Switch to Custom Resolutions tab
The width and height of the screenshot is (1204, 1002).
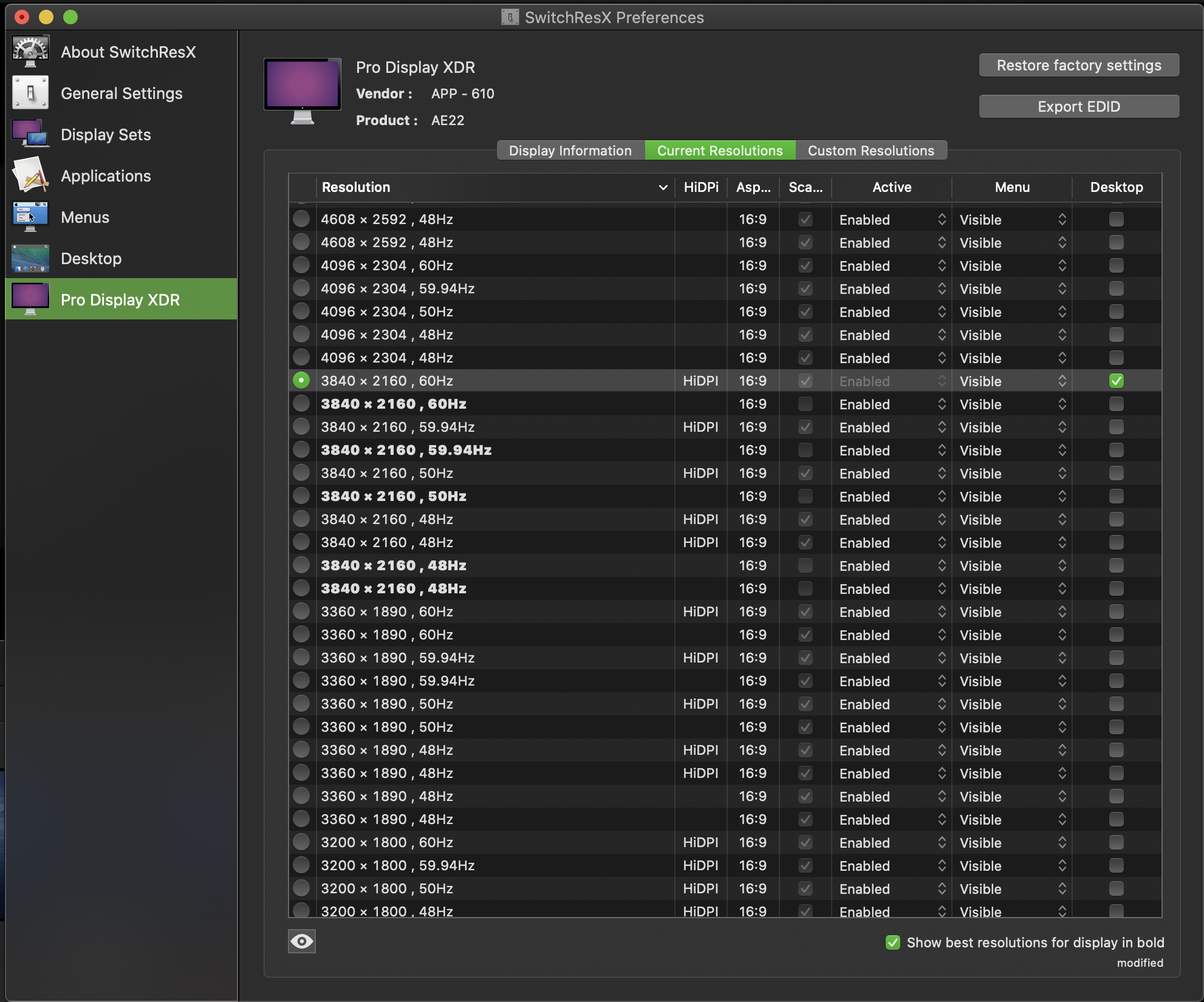point(871,151)
